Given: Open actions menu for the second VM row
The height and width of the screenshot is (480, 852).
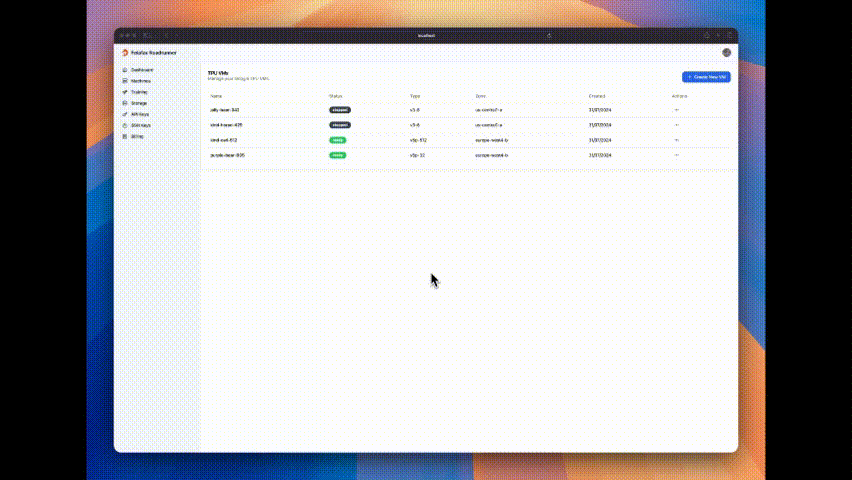Looking at the screenshot, I should pos(677,125).
